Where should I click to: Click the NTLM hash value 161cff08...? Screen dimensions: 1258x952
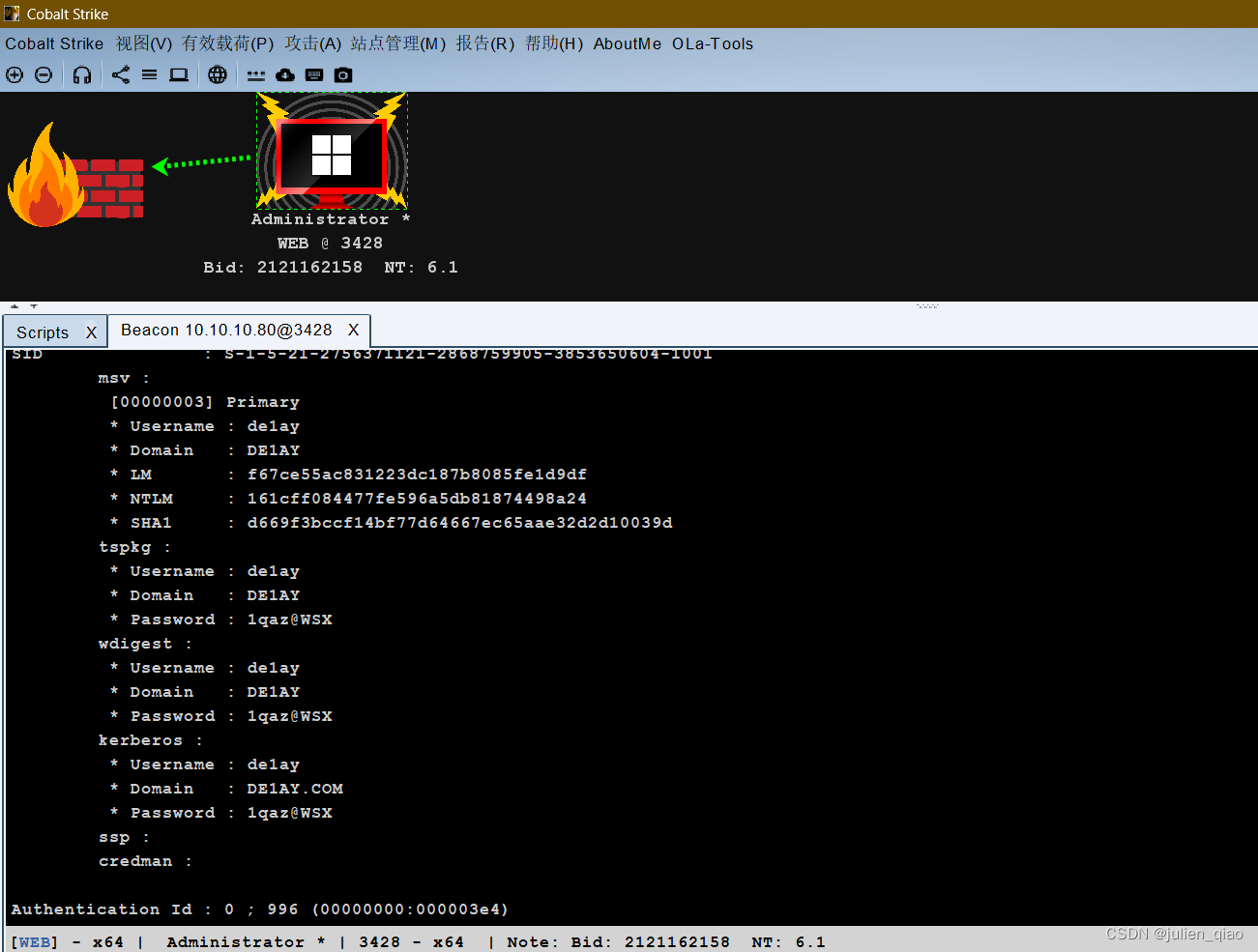(417, 499)
